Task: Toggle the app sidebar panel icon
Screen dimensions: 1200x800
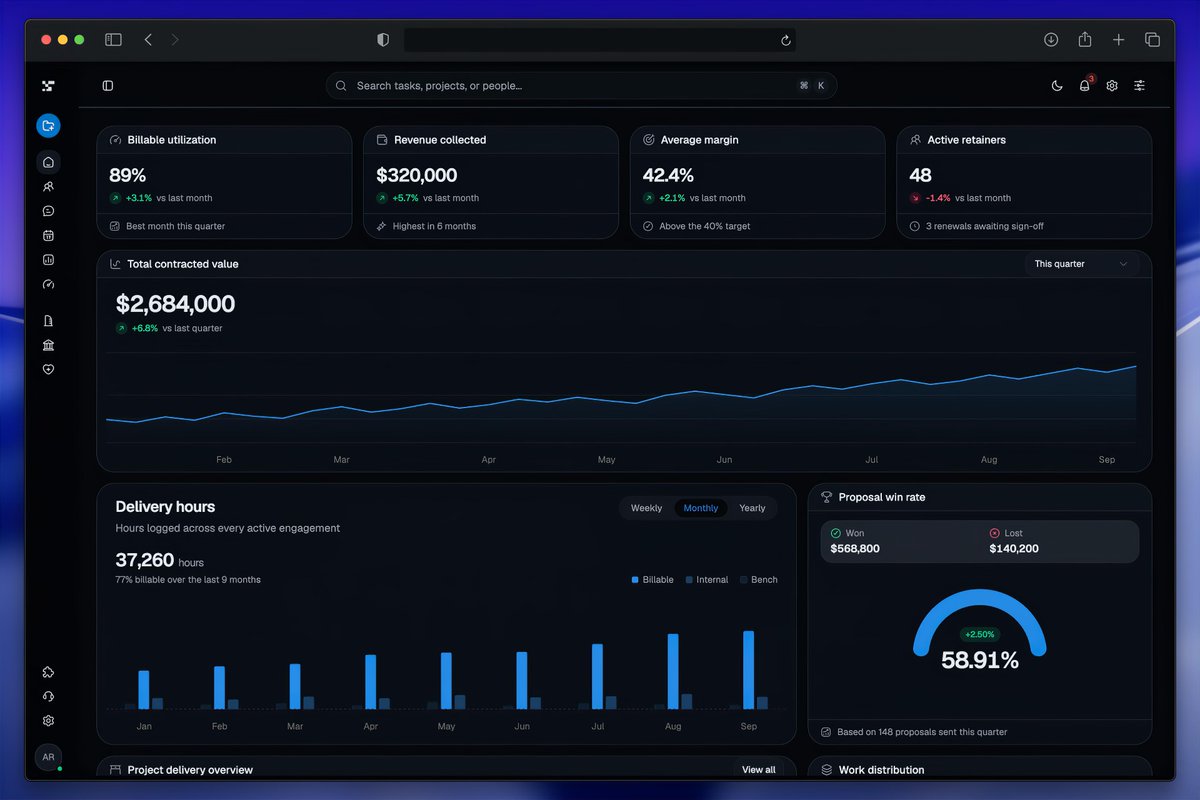Action: 108,86
